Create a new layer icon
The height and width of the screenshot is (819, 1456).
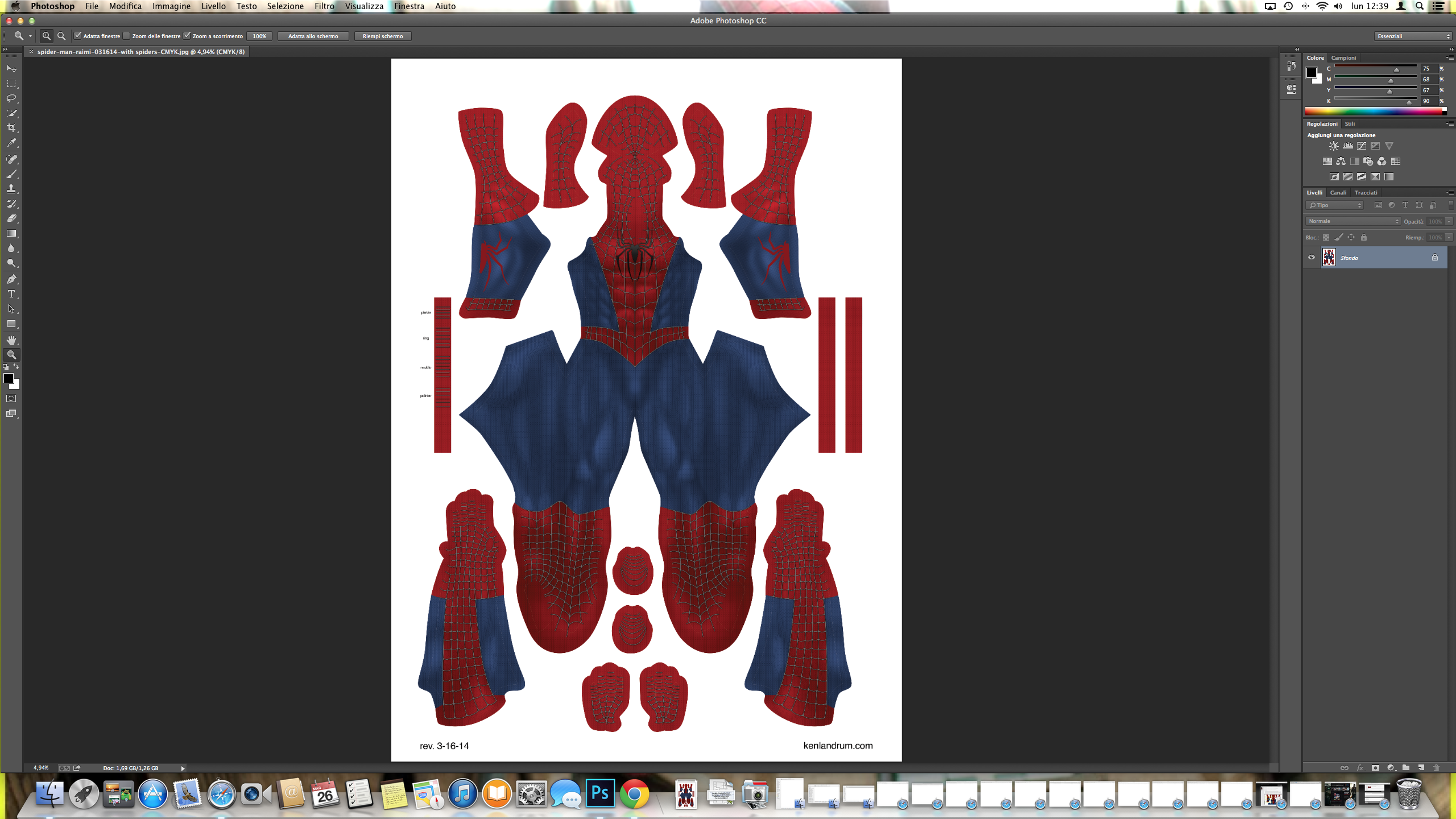point(1421,768)
